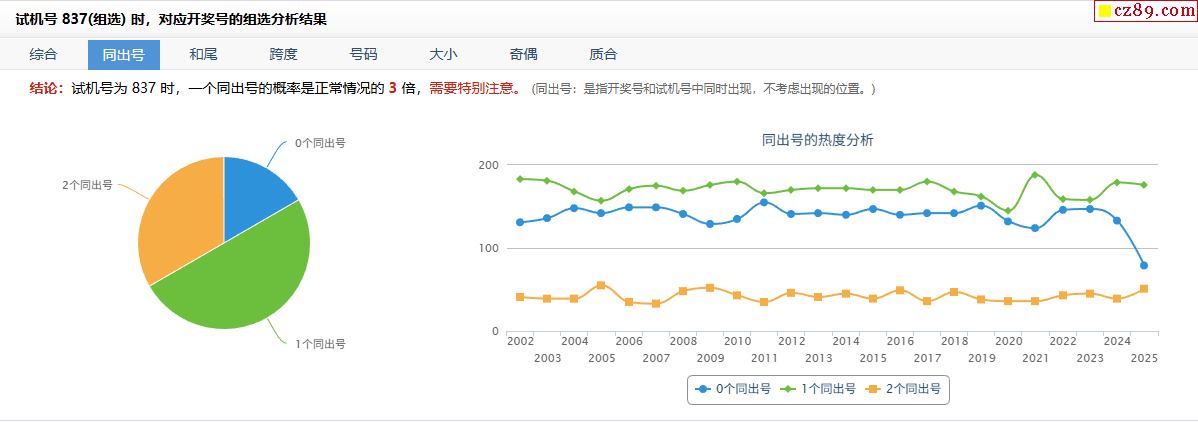
Task: Toggle the 1个同出号 legend series
Action: pyautogui.click(x=819, y=389)
